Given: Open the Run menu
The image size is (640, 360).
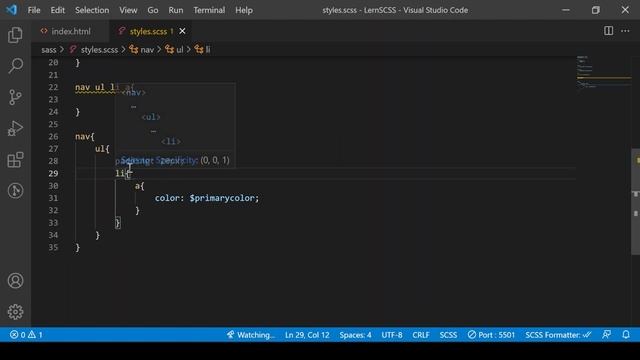Looking at the screenshot, I should click(176, 10).
